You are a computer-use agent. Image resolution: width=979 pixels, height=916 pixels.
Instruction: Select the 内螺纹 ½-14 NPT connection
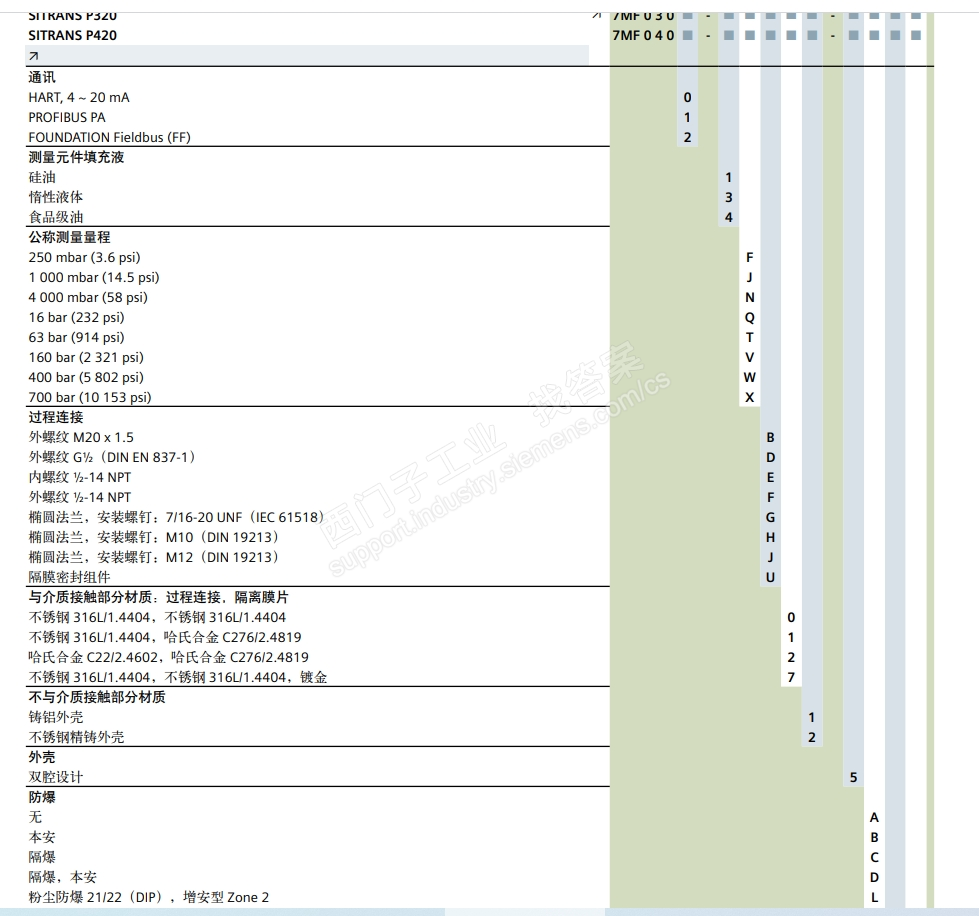[x=80, y=477]
